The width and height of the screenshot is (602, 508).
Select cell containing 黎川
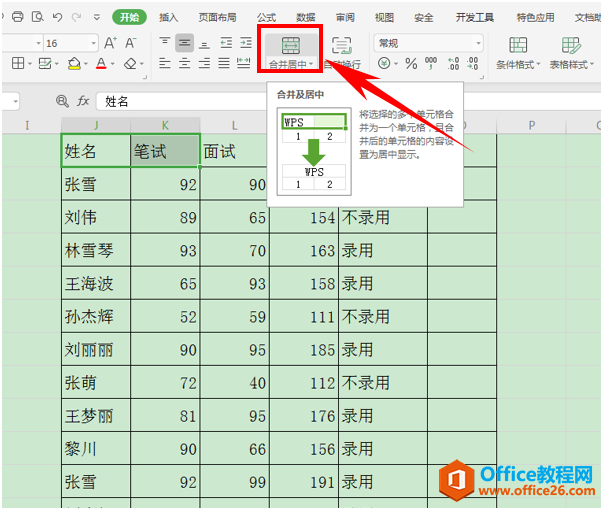(96, 448)
